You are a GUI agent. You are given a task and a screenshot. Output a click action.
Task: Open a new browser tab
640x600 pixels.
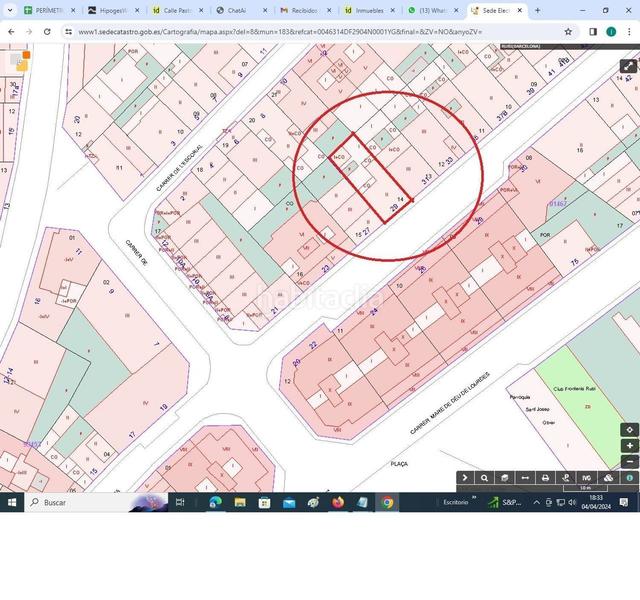coord(538,10)
